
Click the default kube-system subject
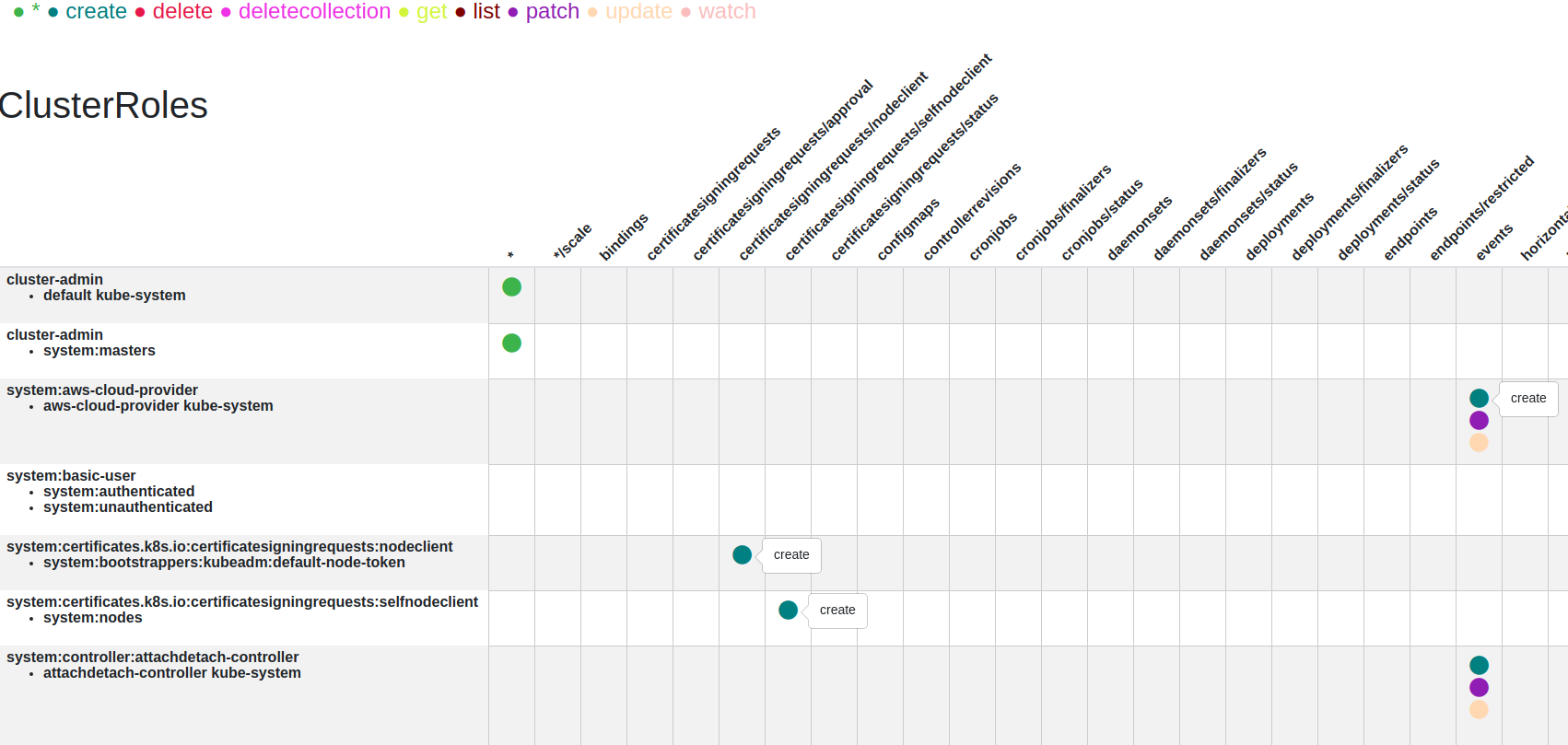click(114, 296)
